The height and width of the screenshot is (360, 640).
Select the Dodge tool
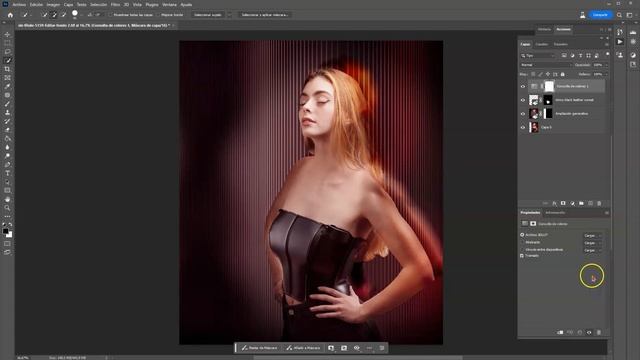(x=7, y=156)
